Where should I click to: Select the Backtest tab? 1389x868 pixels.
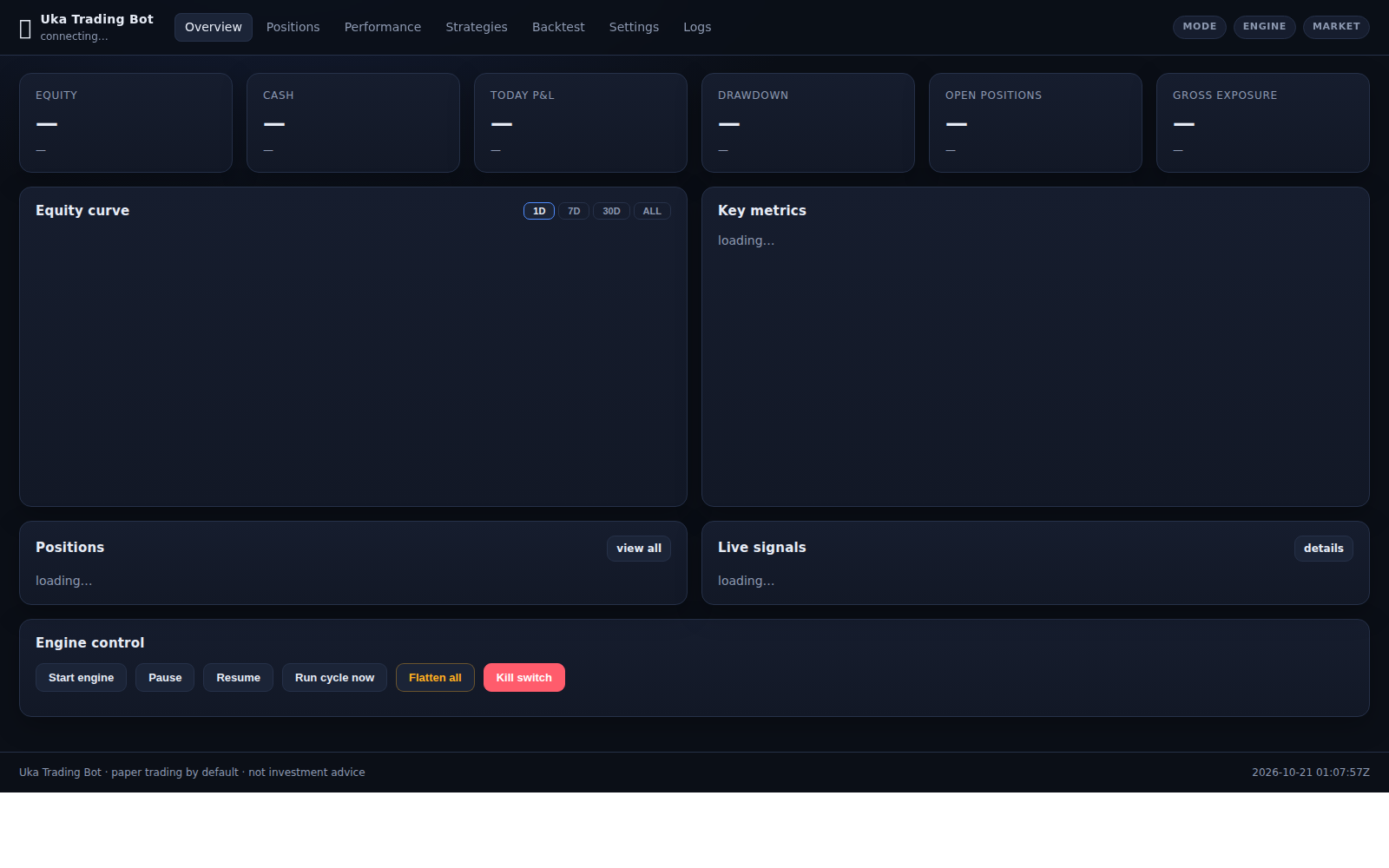(558, 27)
